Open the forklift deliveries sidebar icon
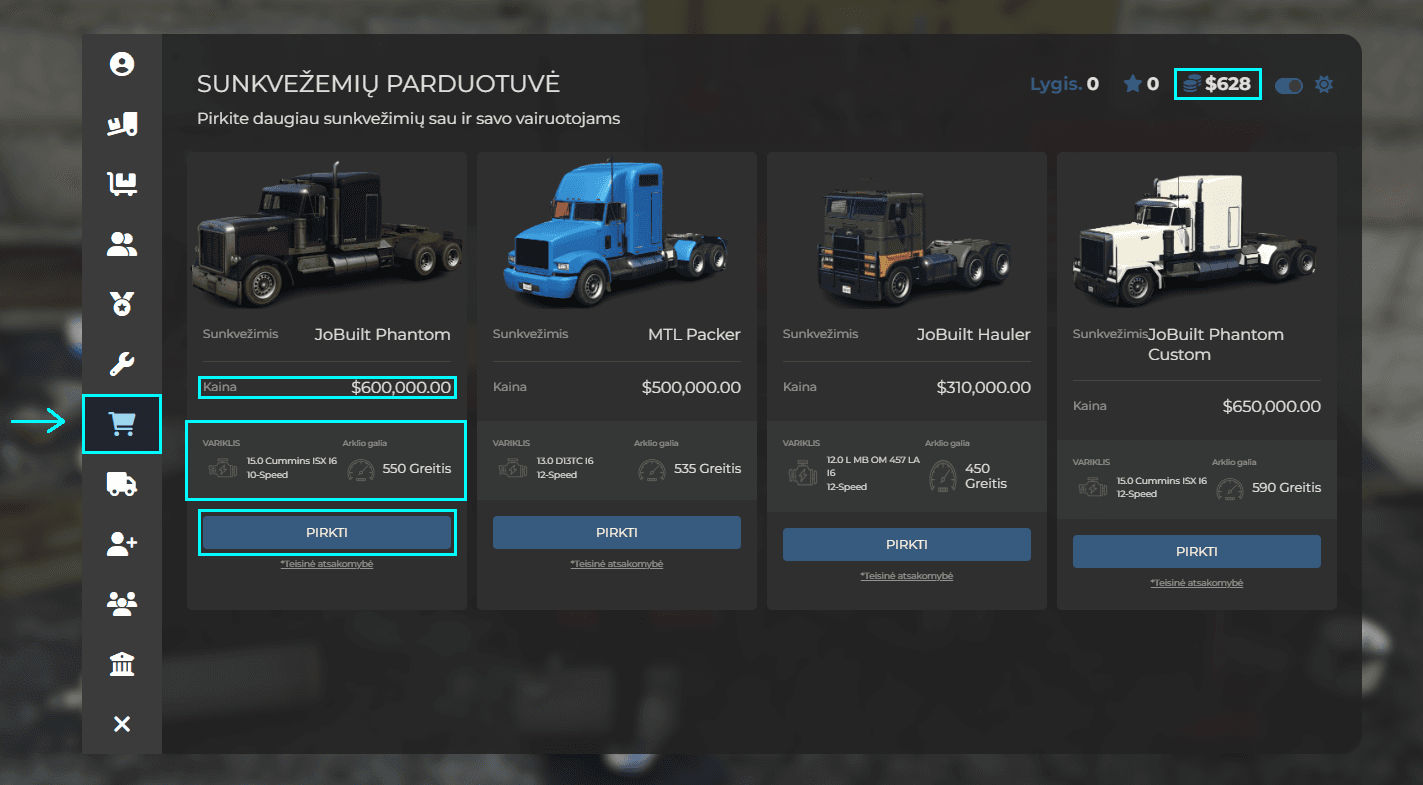The height and width of the screenshot is (785, 1423). [122, 124]
